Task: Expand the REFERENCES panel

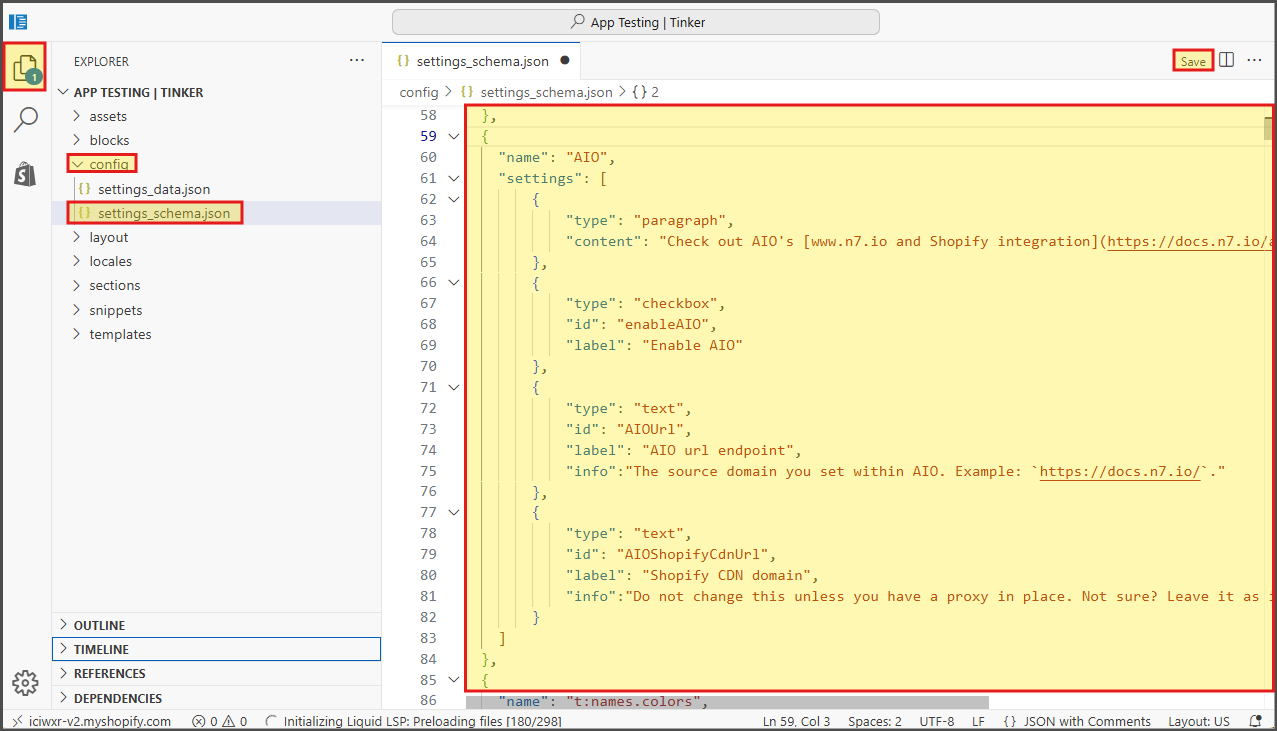Action: pos(216,673)
